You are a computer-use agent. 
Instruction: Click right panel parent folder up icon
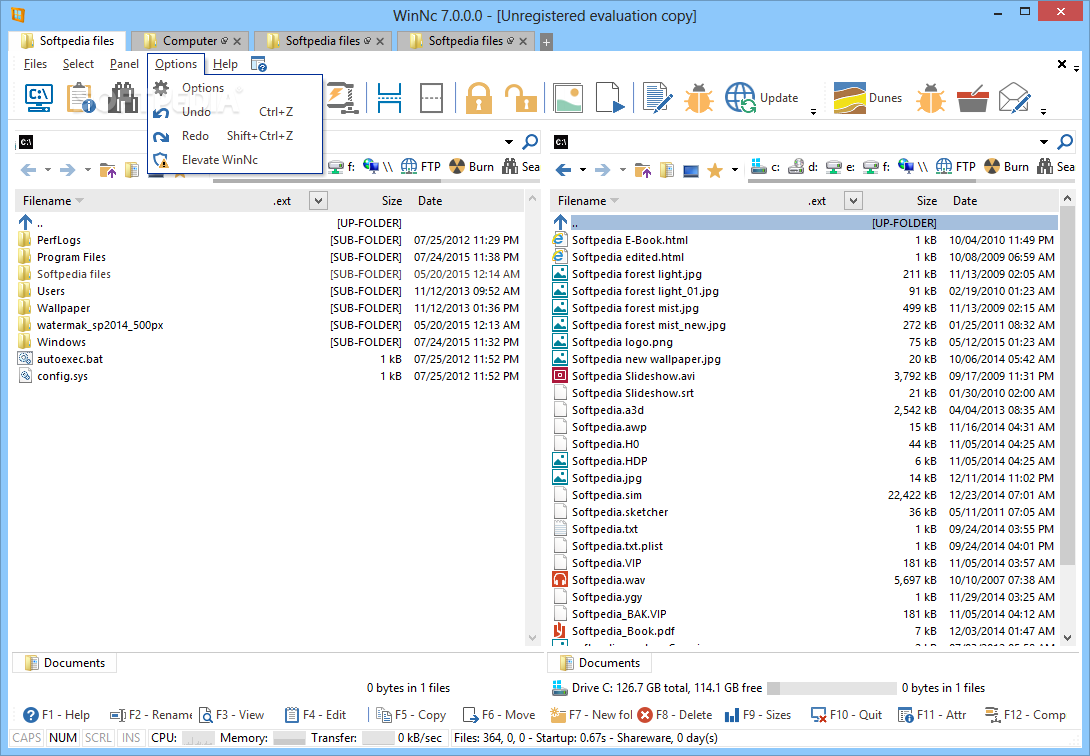pyautogui.click(x=643, y=170)
